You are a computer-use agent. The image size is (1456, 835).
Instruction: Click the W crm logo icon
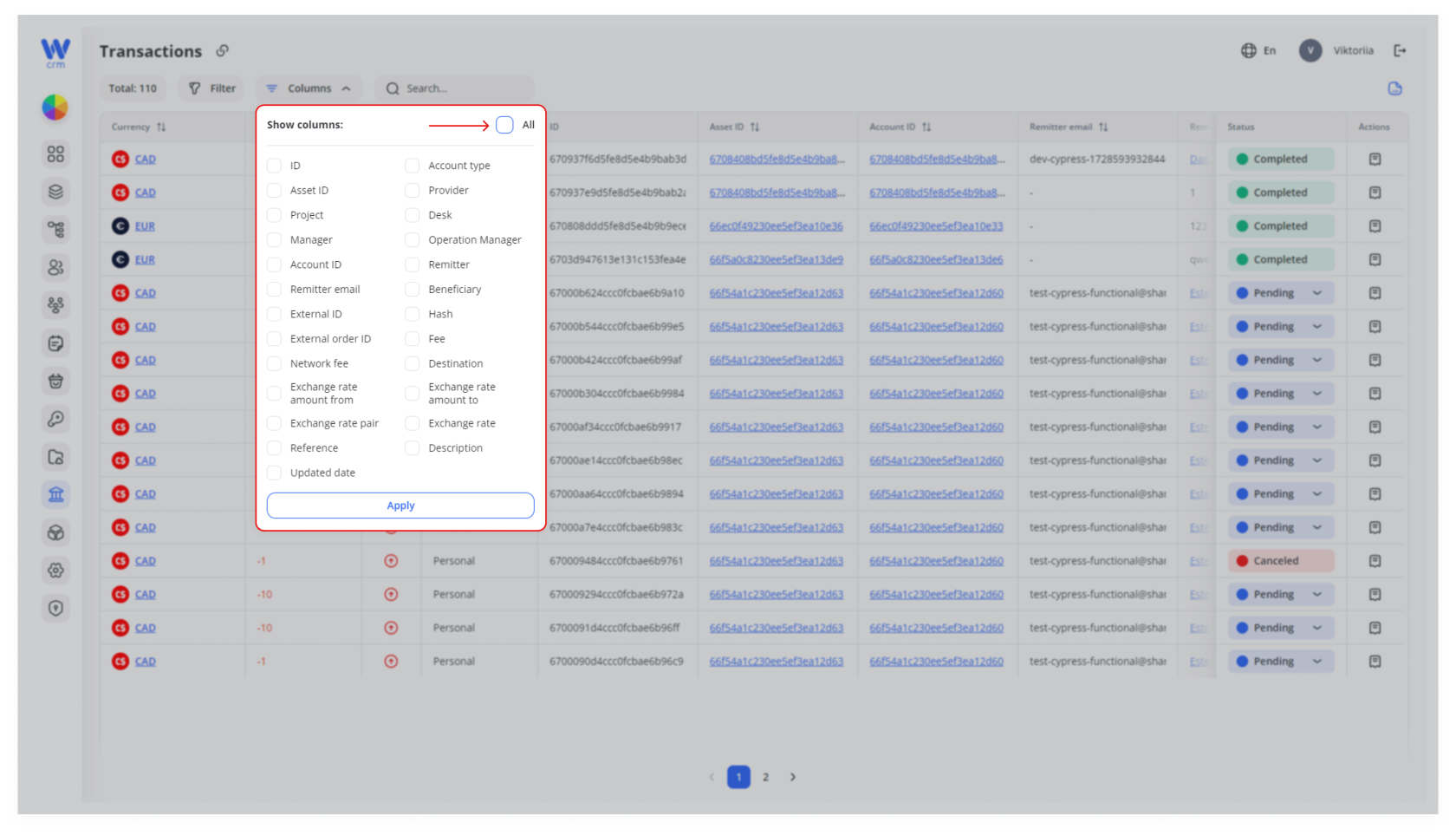pos(55,52)
